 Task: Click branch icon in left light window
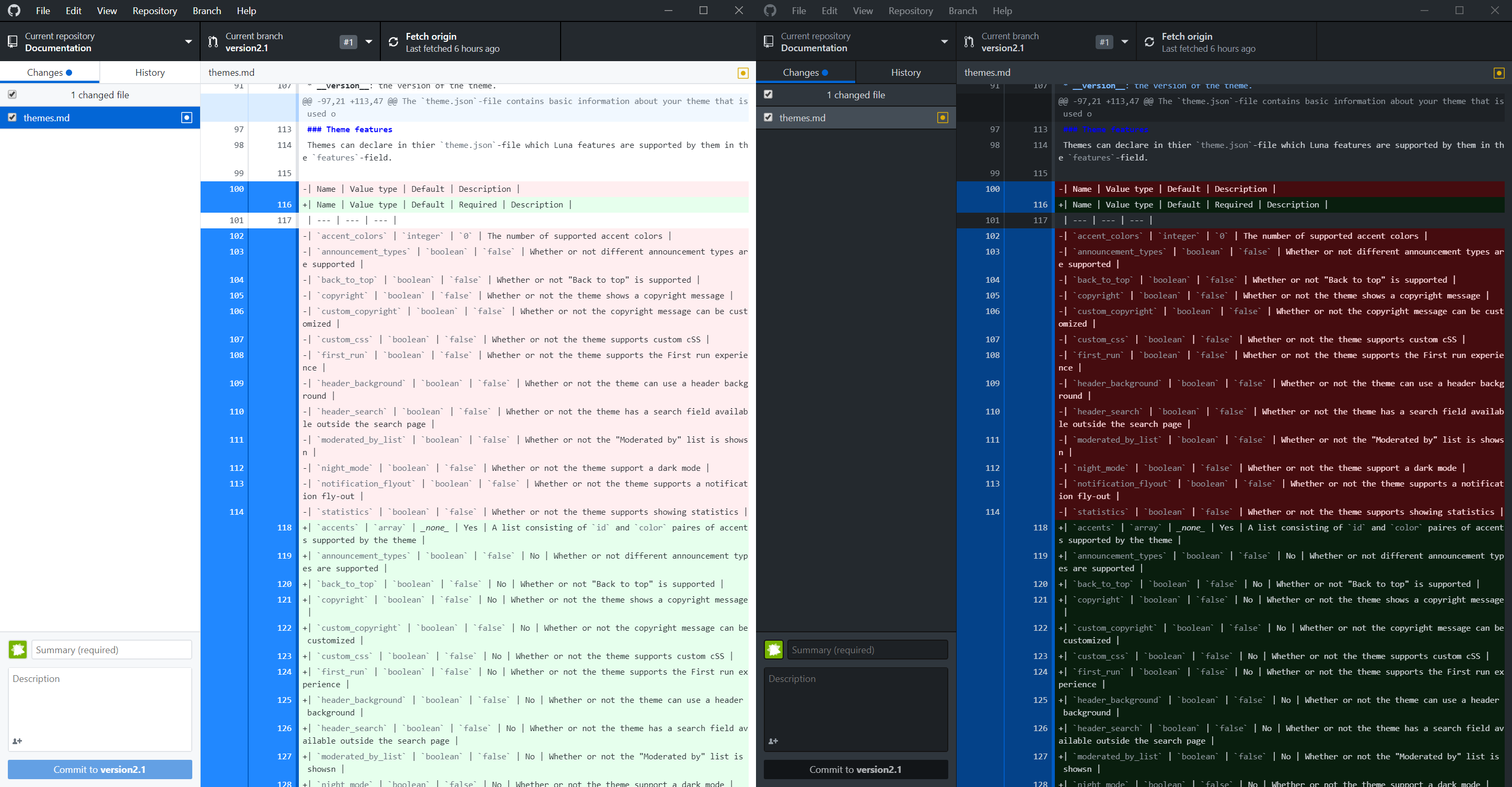213,42
